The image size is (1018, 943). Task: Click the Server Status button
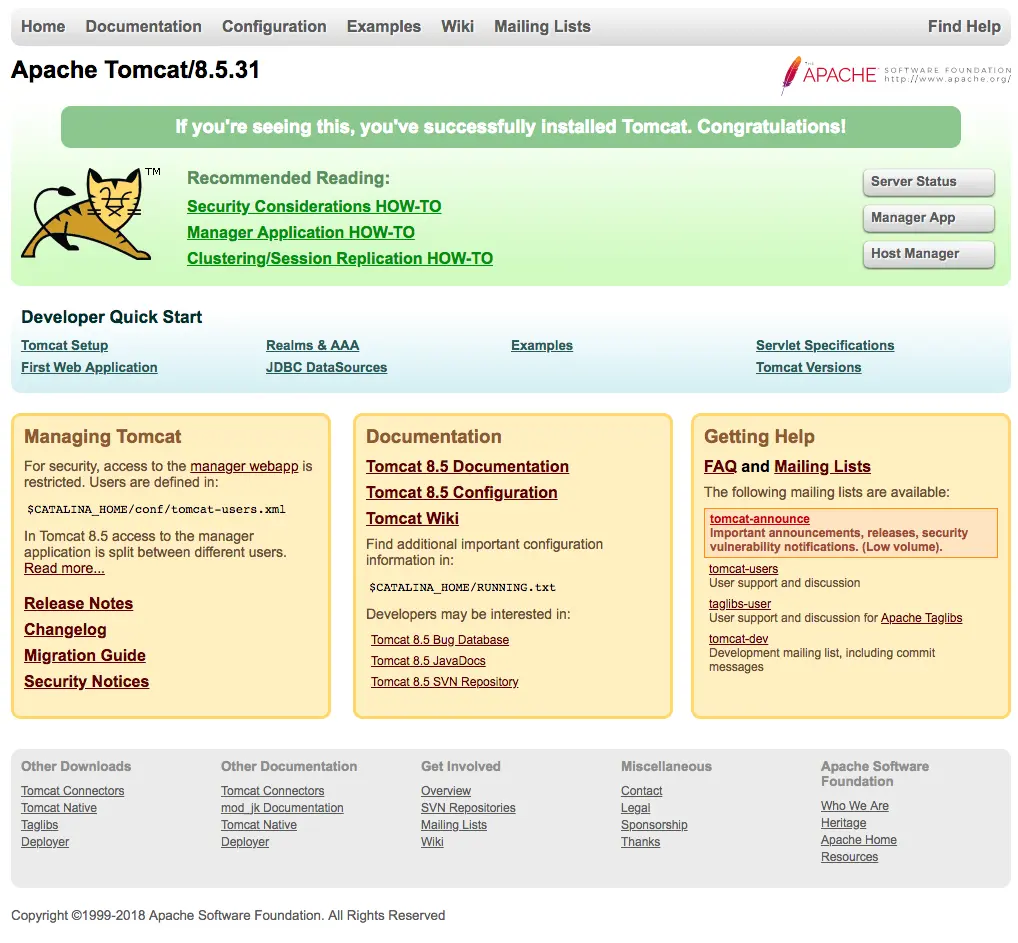pos(928,182)
